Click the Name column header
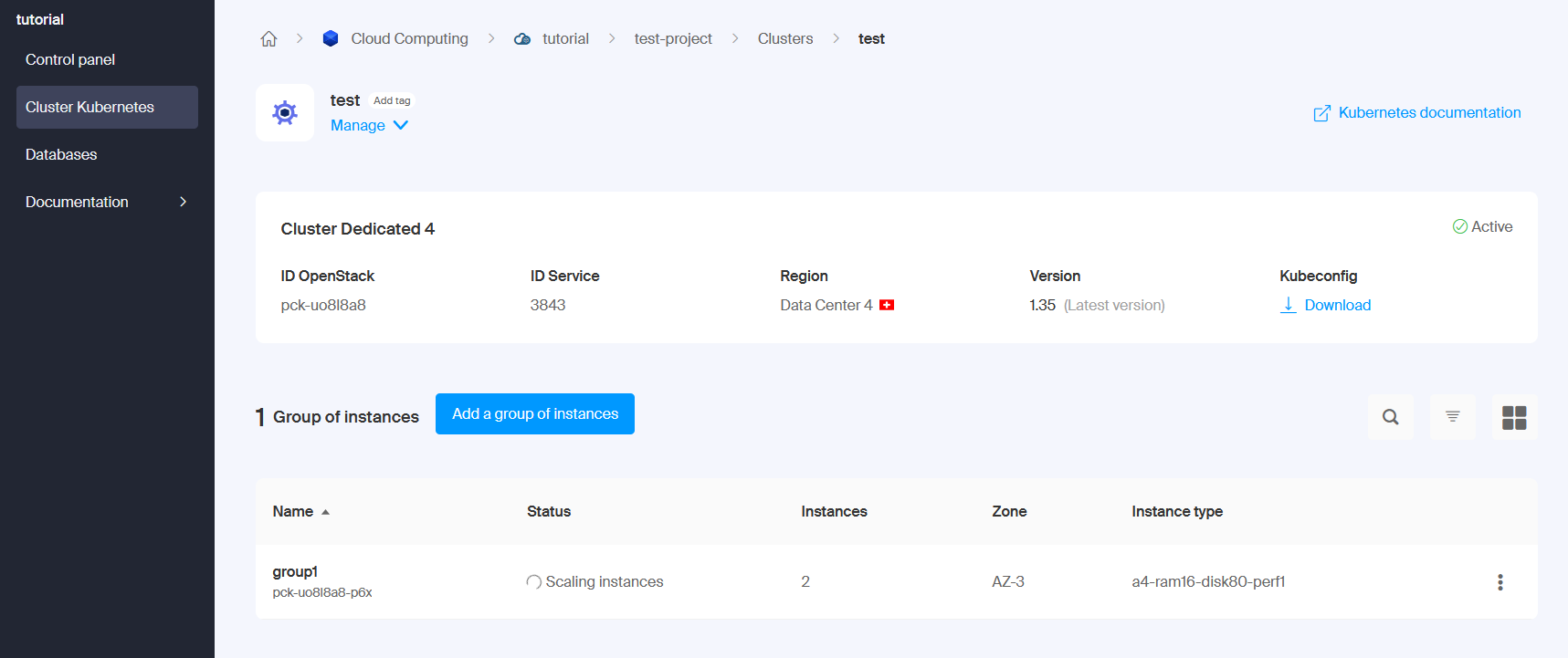This screenshot has height=658, width=1568. pos(293,511)
